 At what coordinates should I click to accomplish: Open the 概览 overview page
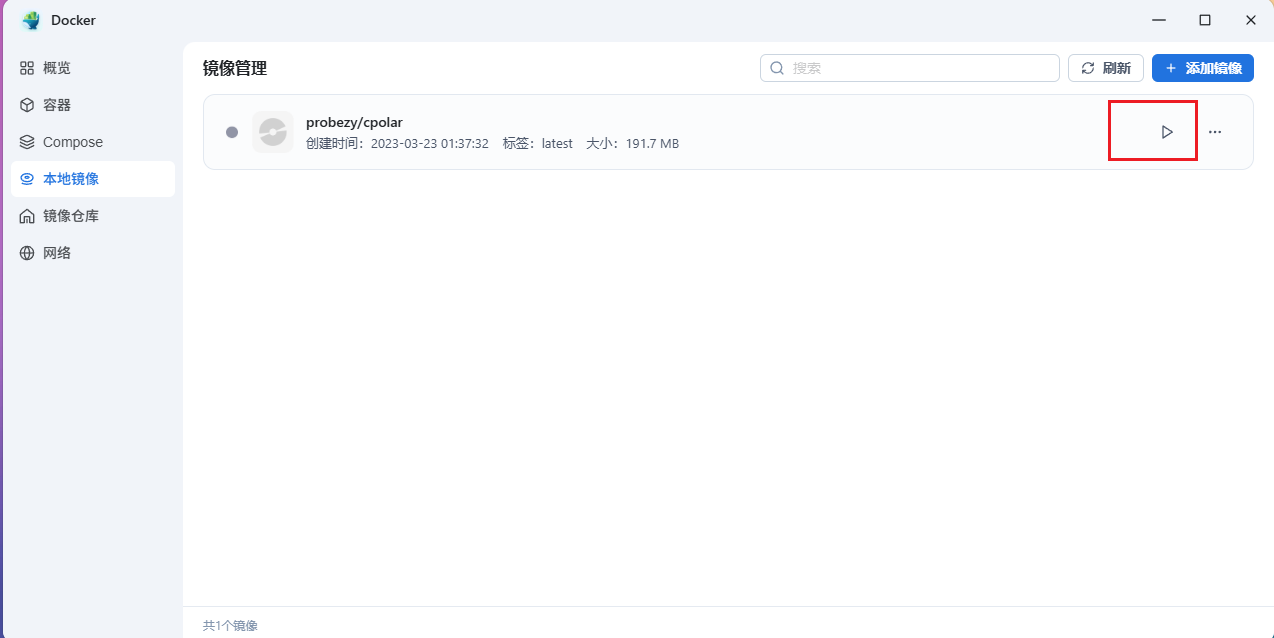click(56, 68)
